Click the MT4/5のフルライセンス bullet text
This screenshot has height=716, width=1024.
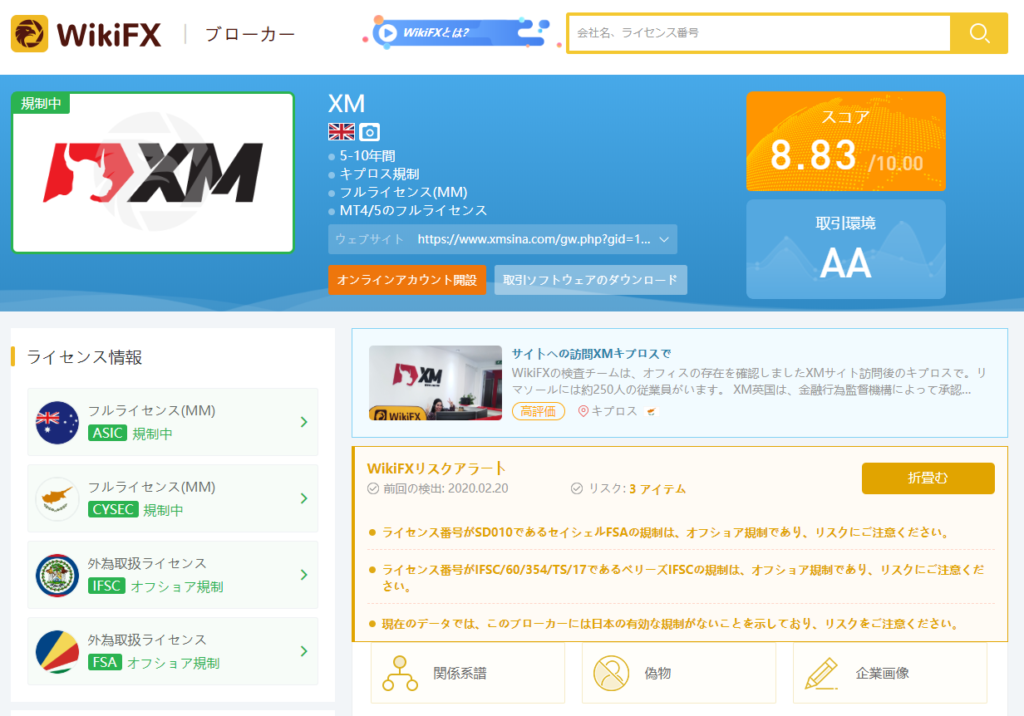tap(413, 210)
